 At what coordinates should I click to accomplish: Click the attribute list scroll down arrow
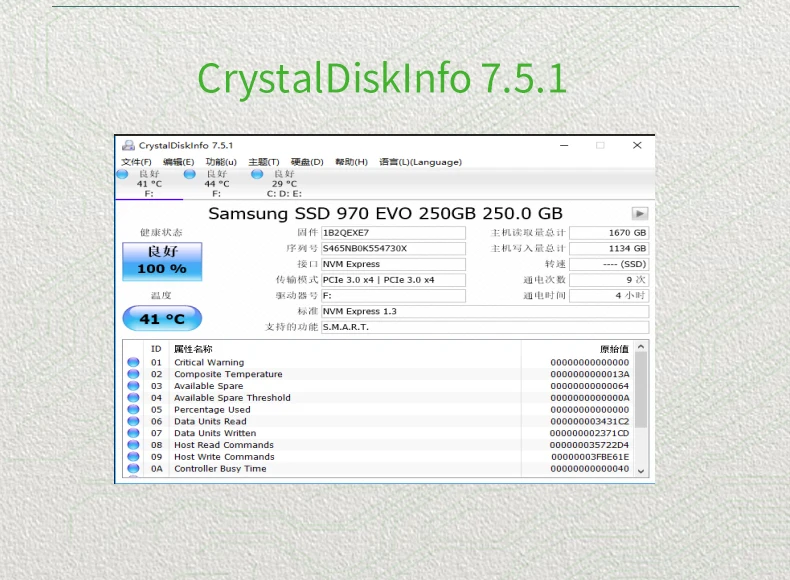click(641, 471)
